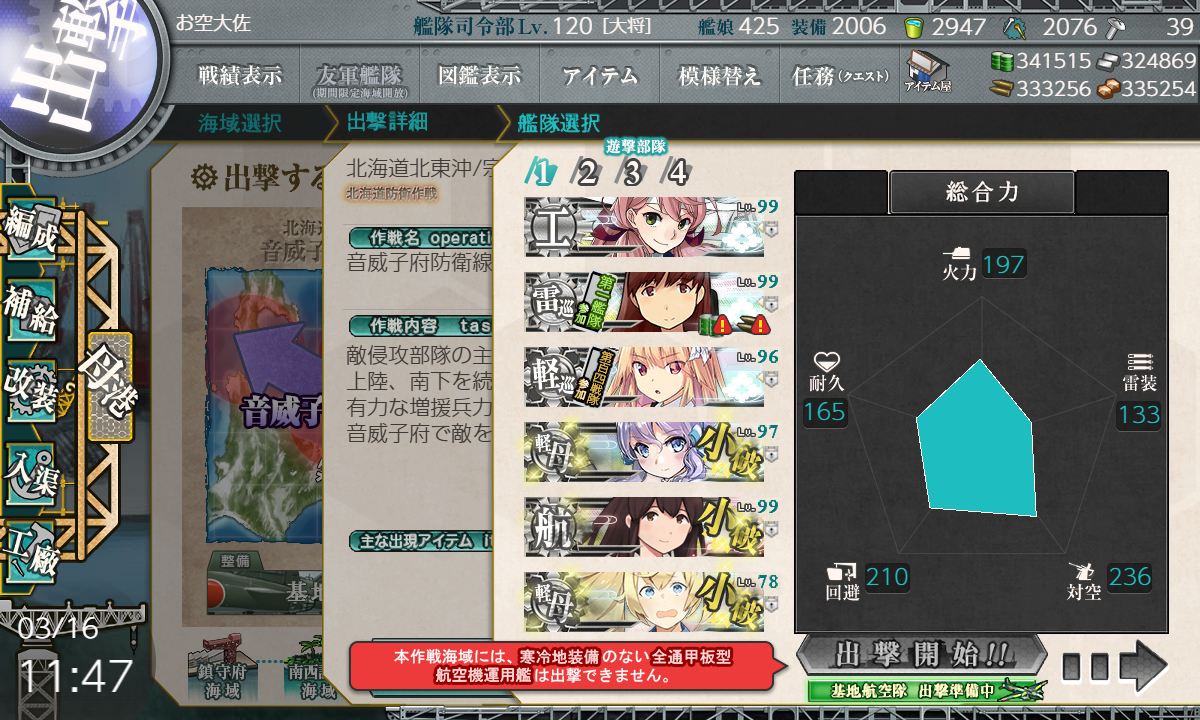Go back to 出撃詳細 breadcrumb
Image resolution: width=1200 pixels, height=720 pixels.
[388, 123]
